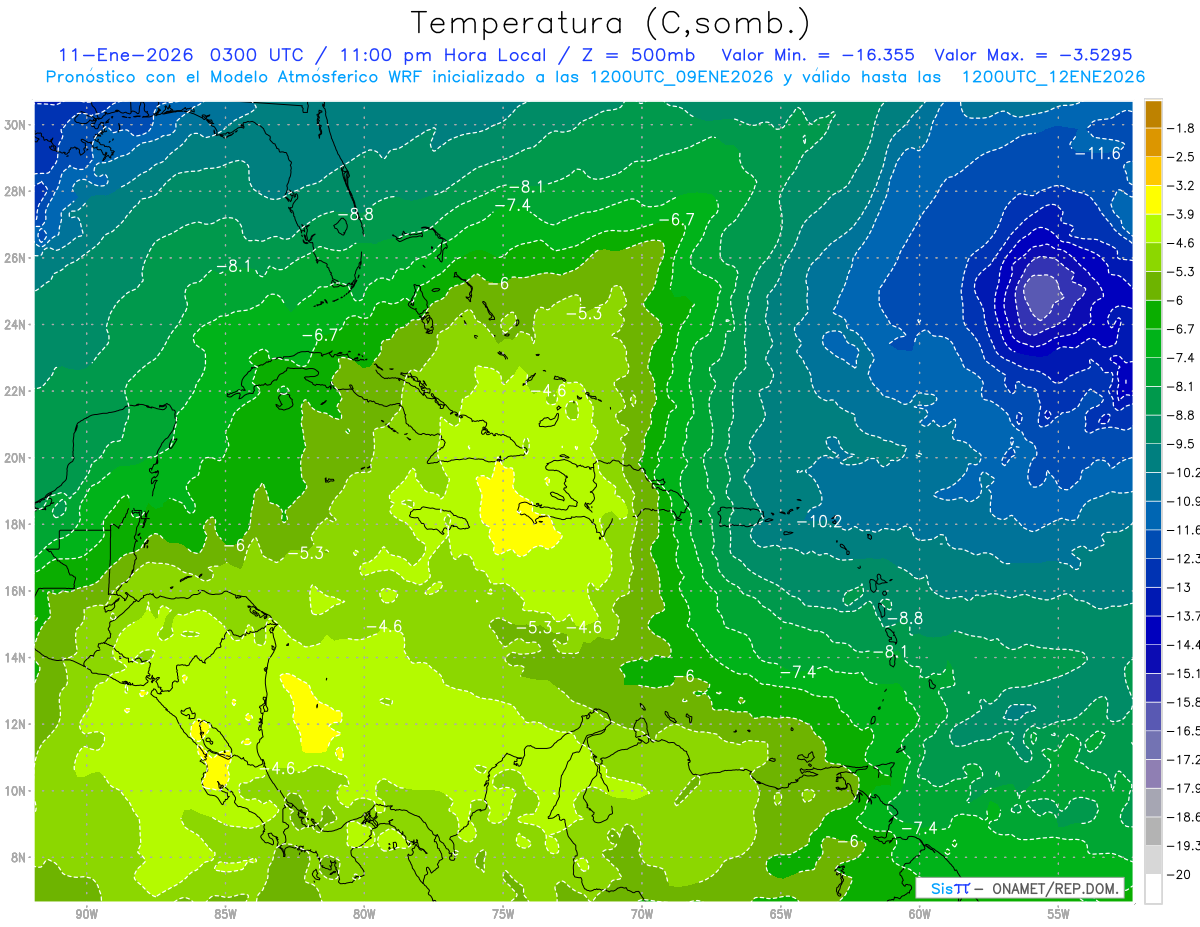Image resolution: width=1200 pixels, height=927 pixels.
Task: Click the '8N' latitude axis label
Action: click(17, 858)
